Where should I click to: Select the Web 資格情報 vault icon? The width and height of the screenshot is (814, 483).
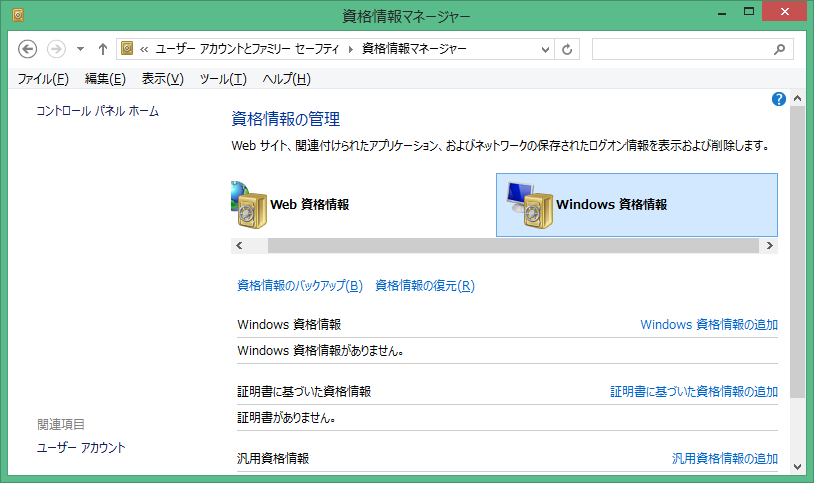pyautogui.click(x=248, y=204)
